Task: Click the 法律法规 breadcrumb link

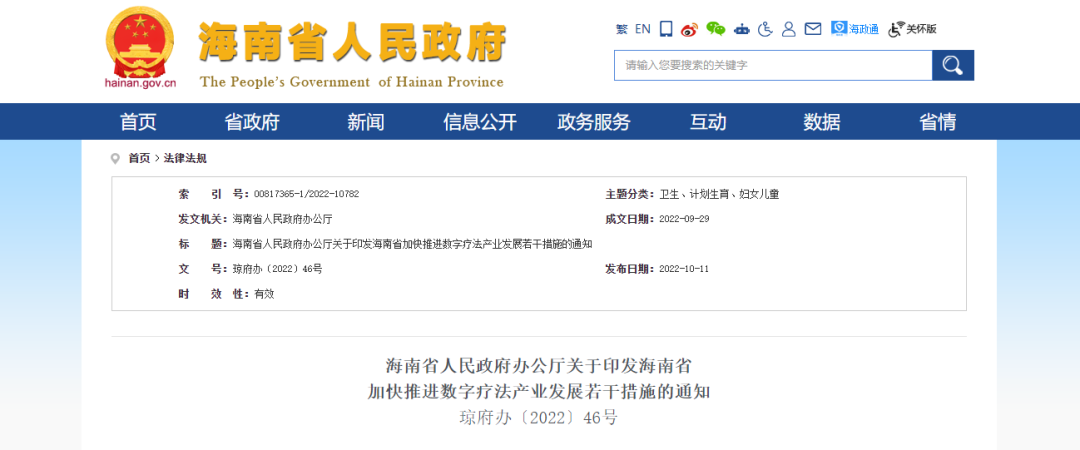Action: click(185, 158)
